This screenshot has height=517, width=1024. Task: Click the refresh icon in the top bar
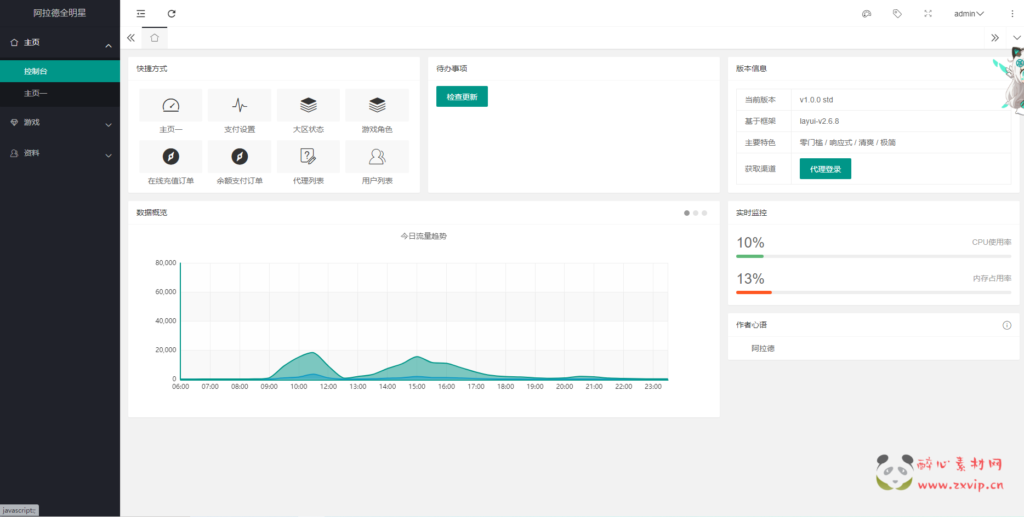(172, 13)
